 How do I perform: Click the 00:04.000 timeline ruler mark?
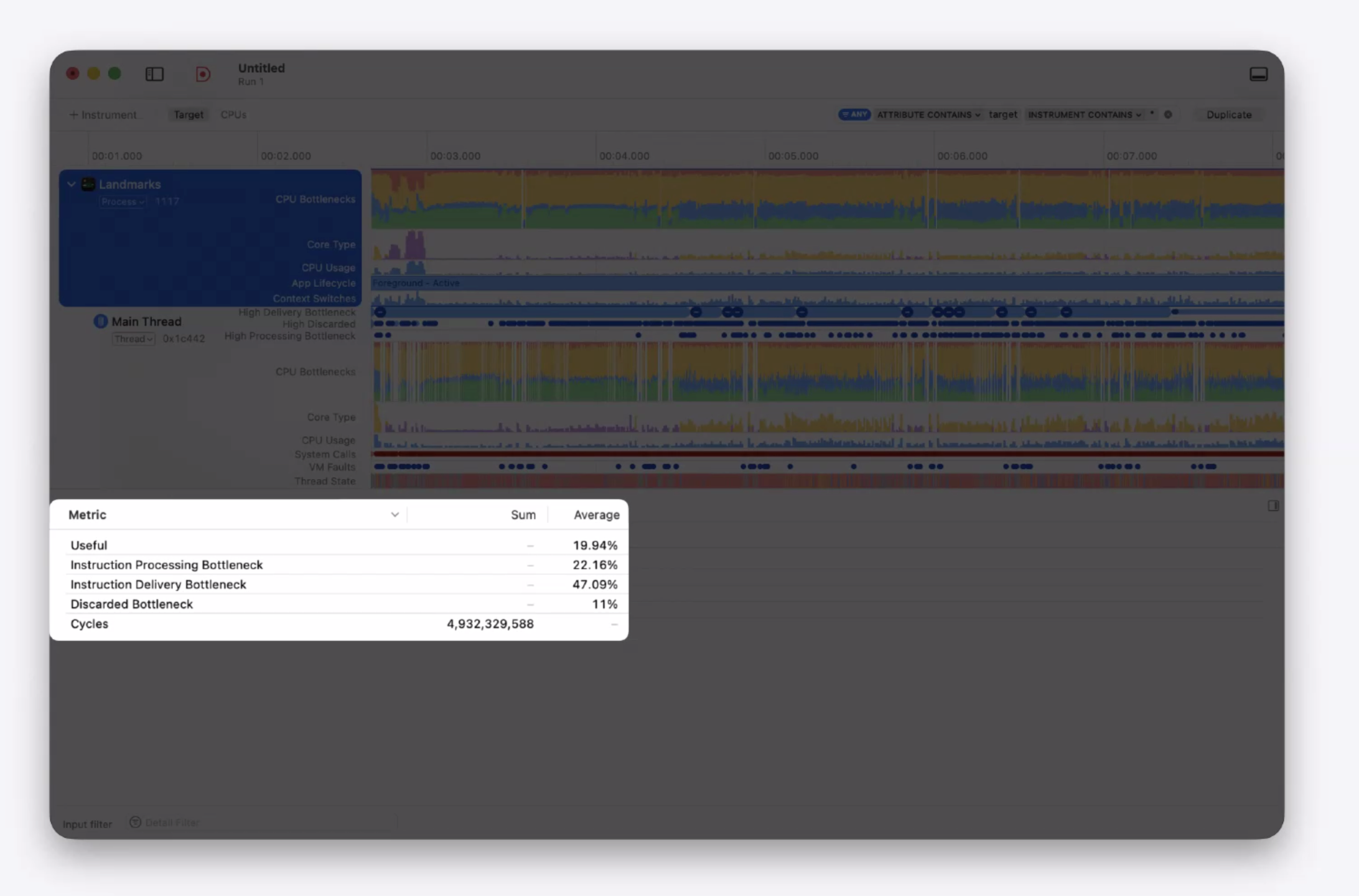pyautogui.click(x=623, y=156)
